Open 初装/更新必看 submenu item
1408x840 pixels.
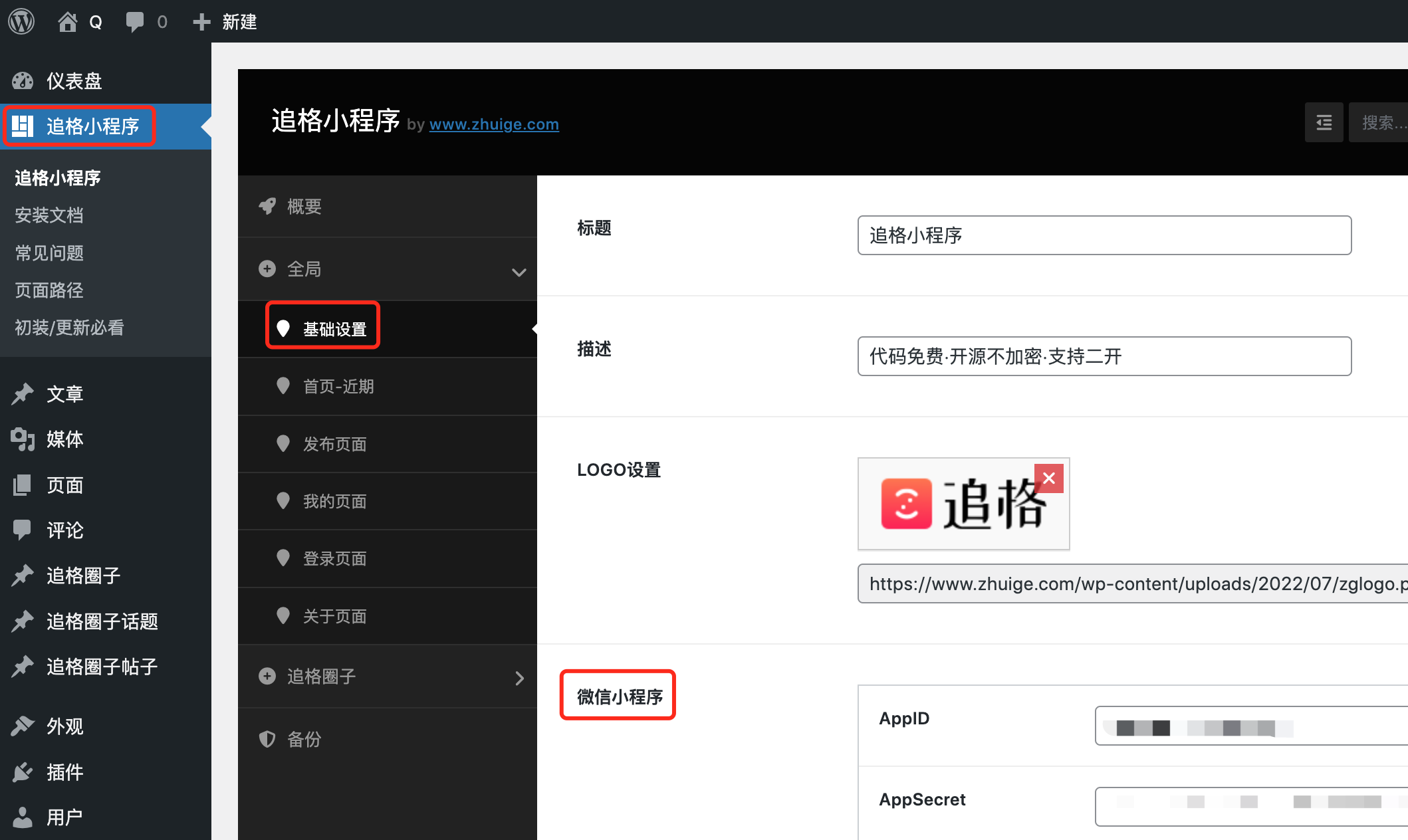pos(69,328)
